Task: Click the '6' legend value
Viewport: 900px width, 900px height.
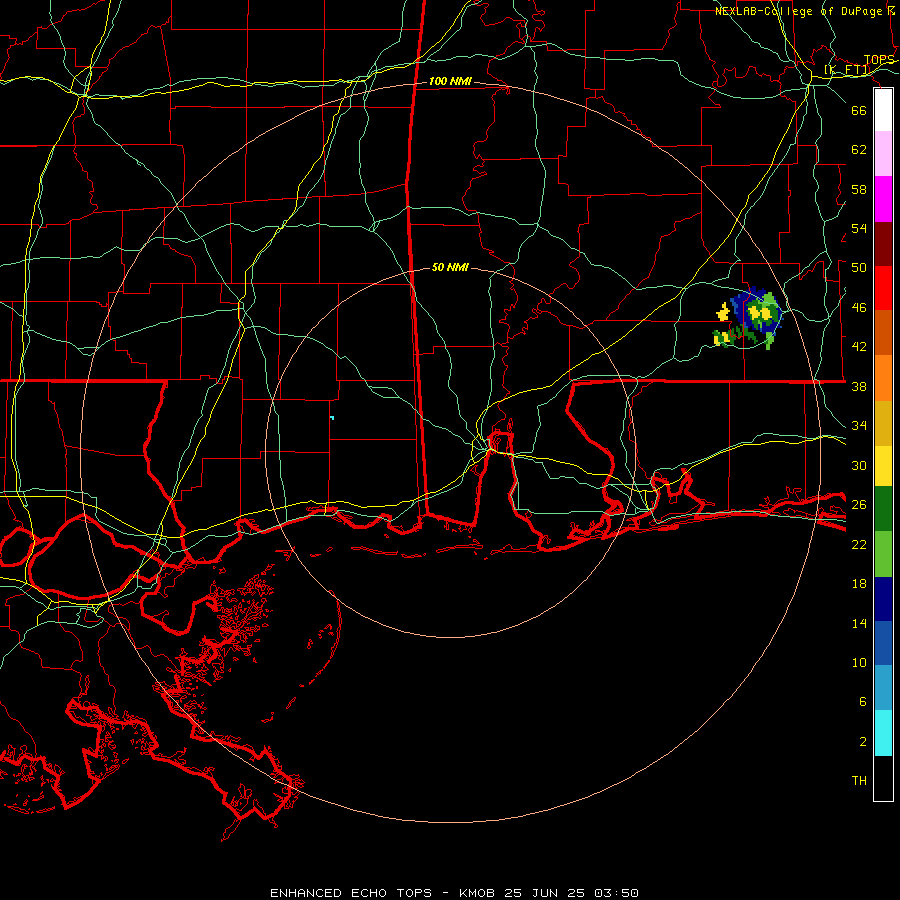Action: pyautogui.click(x=862, y=701)
